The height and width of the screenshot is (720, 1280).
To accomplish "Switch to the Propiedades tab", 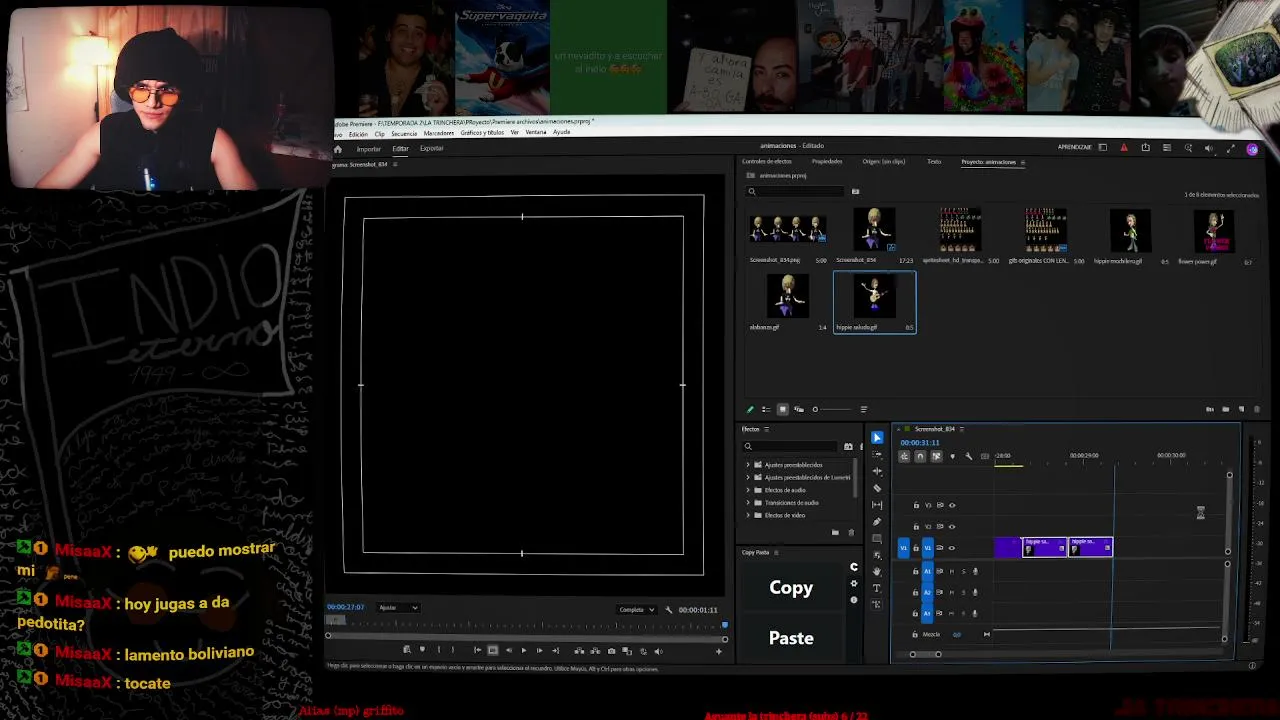I will pos(827,162).
